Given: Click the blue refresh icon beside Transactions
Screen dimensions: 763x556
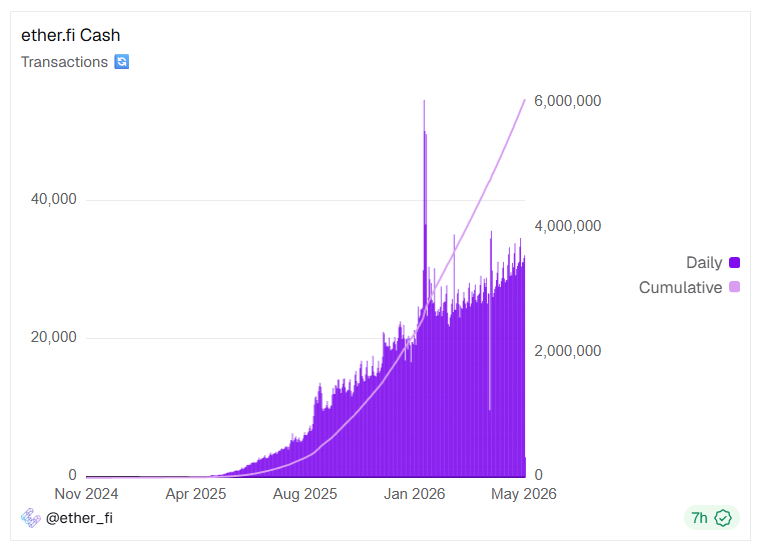Looking at the screenshot, I should coord(122,62).
